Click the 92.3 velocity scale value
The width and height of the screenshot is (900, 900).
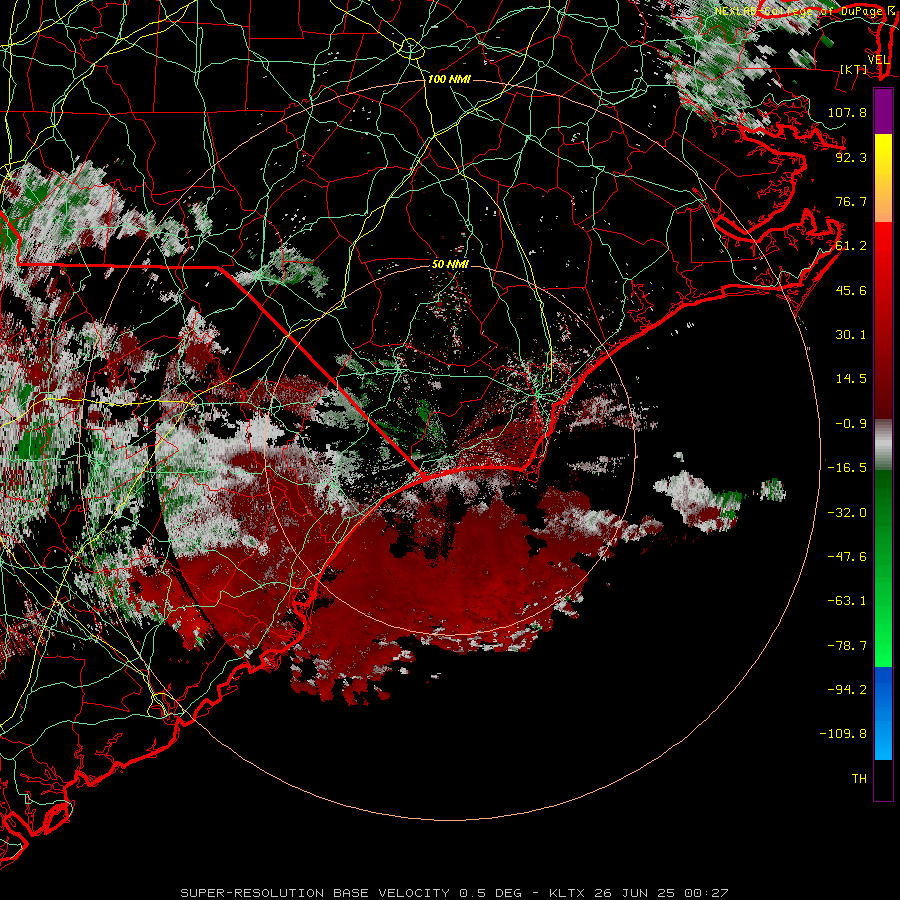(851, 157)
